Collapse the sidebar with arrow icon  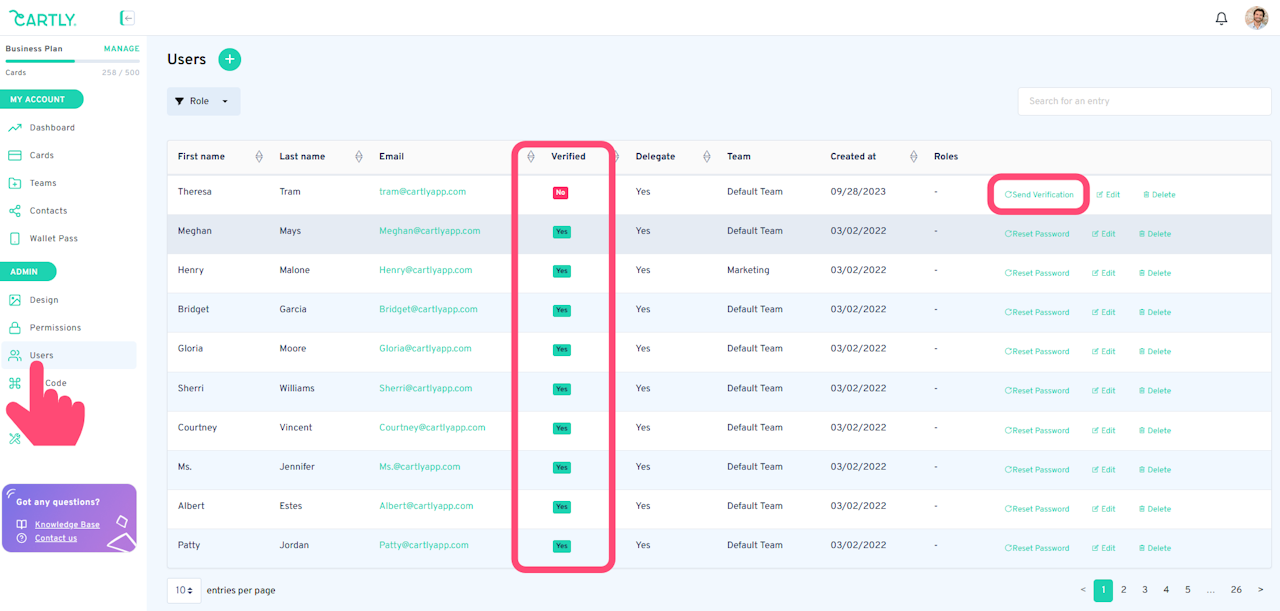click(127, 18)
